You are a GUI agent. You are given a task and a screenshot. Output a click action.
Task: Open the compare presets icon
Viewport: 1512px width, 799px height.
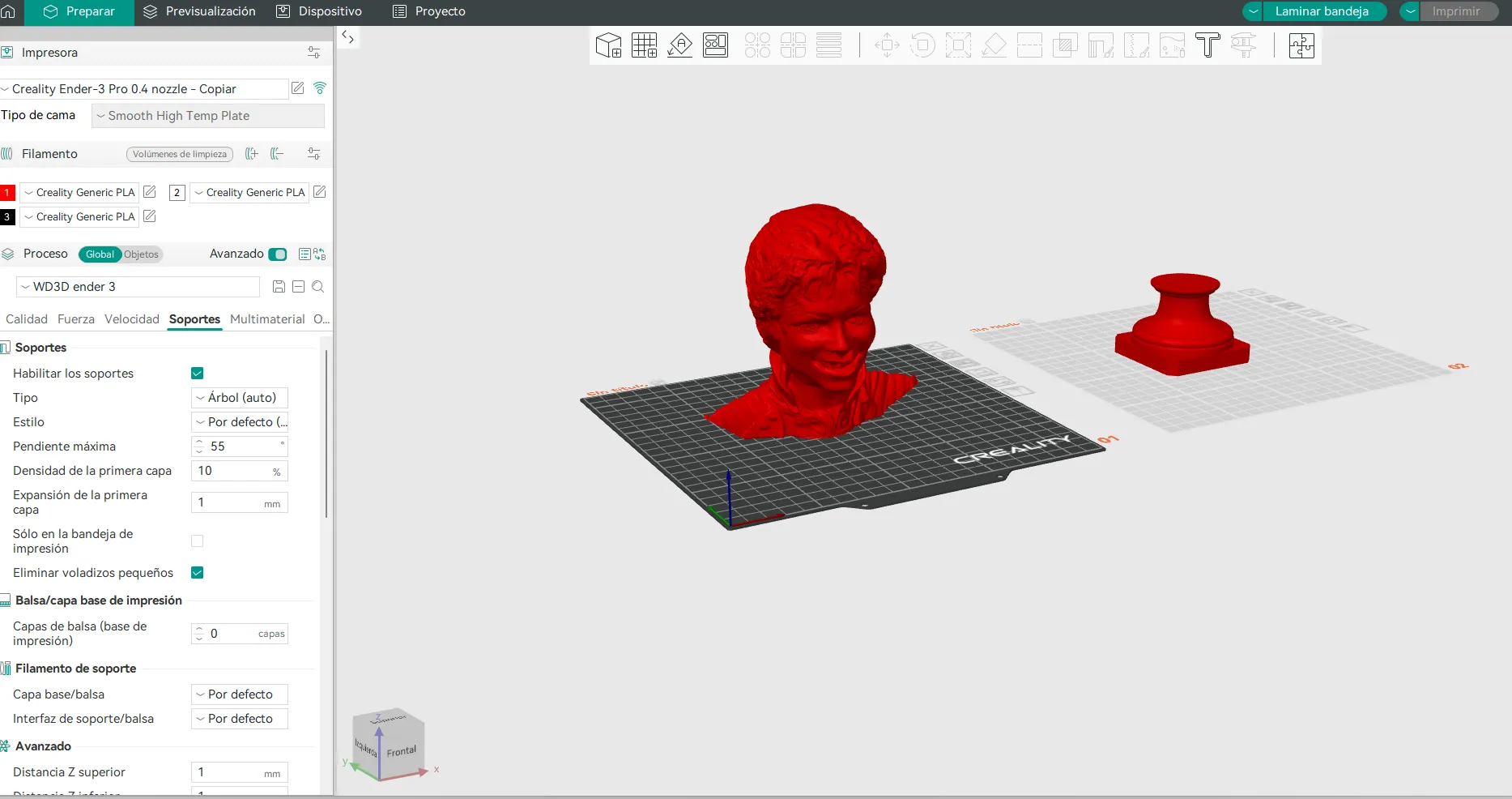(320, 254)
